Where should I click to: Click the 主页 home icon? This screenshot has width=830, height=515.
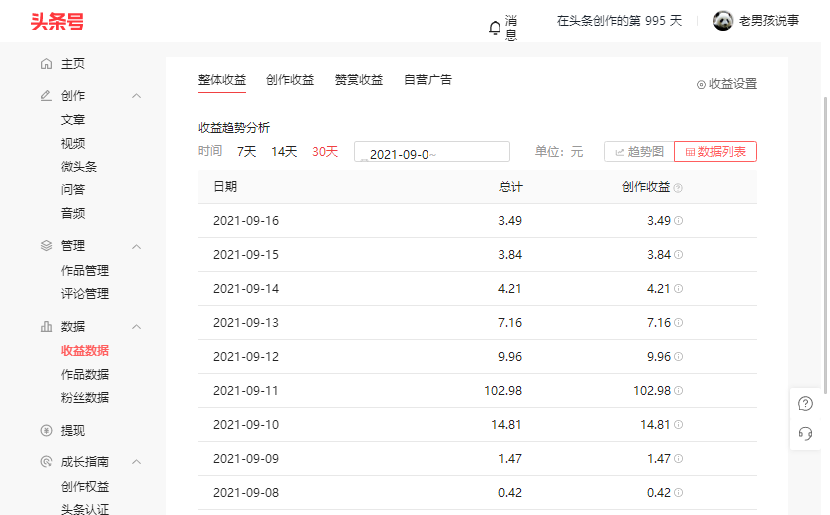[x=47, y=64]
